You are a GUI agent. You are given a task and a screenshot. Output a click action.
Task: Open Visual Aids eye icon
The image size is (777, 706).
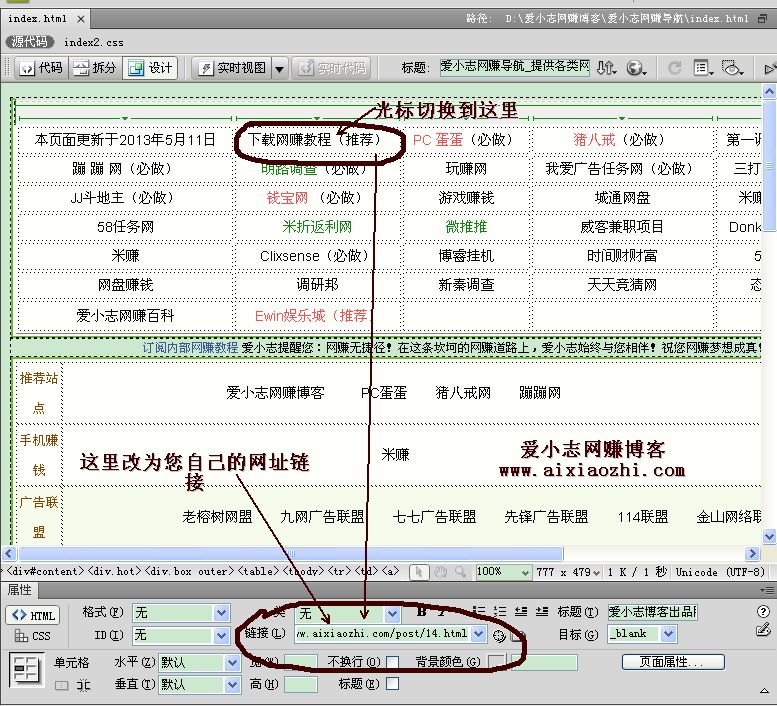tap(732, 68)
